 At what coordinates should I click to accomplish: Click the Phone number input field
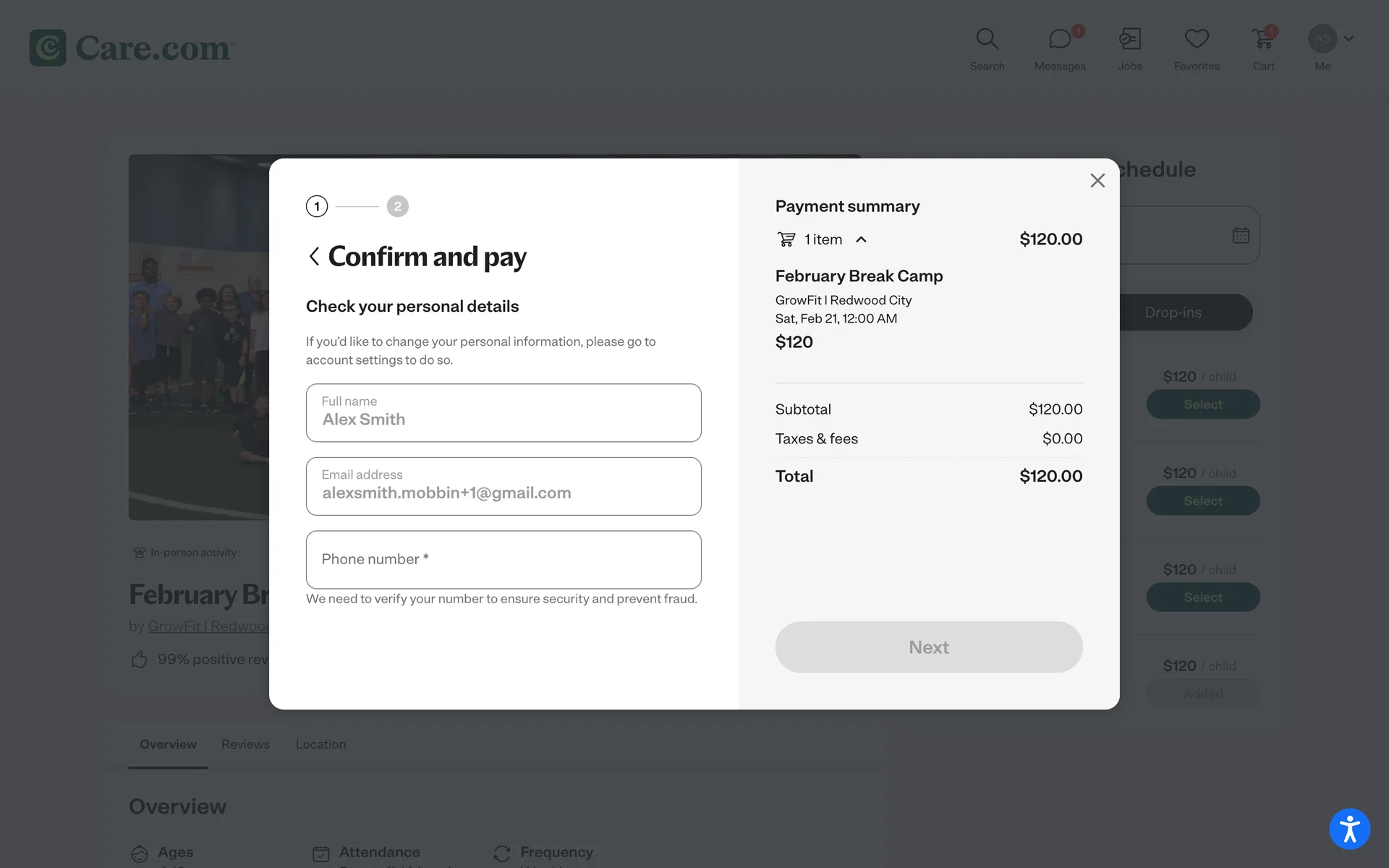pos(504,560)
